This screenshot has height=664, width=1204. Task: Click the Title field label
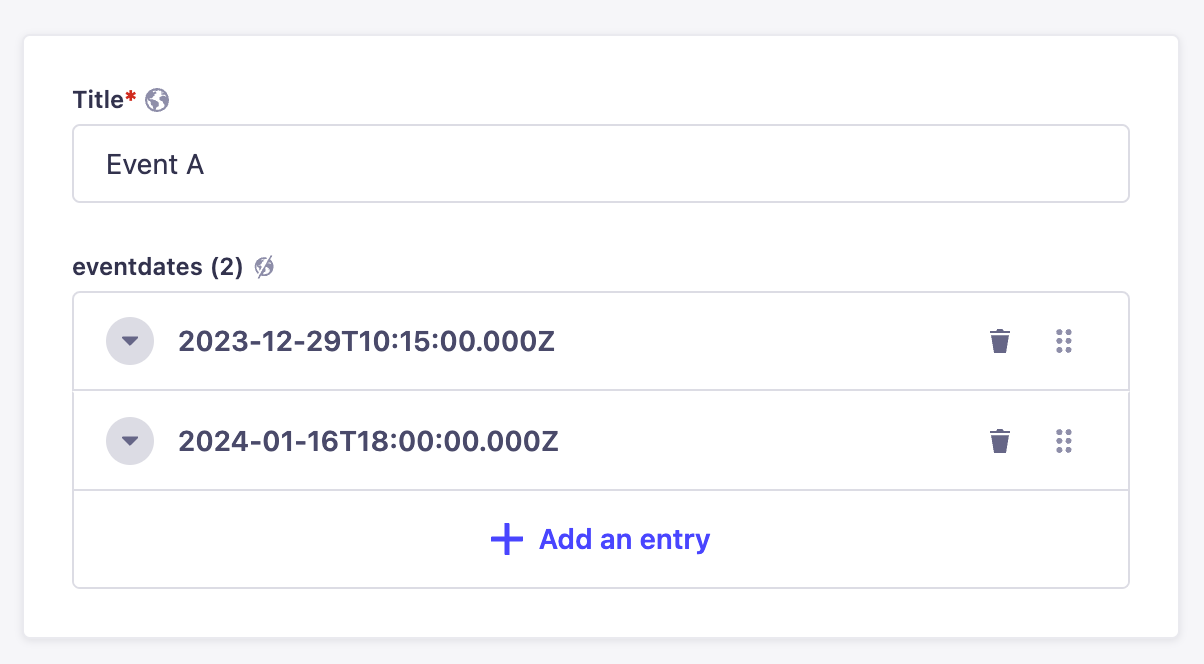click(x=97, y=100)
